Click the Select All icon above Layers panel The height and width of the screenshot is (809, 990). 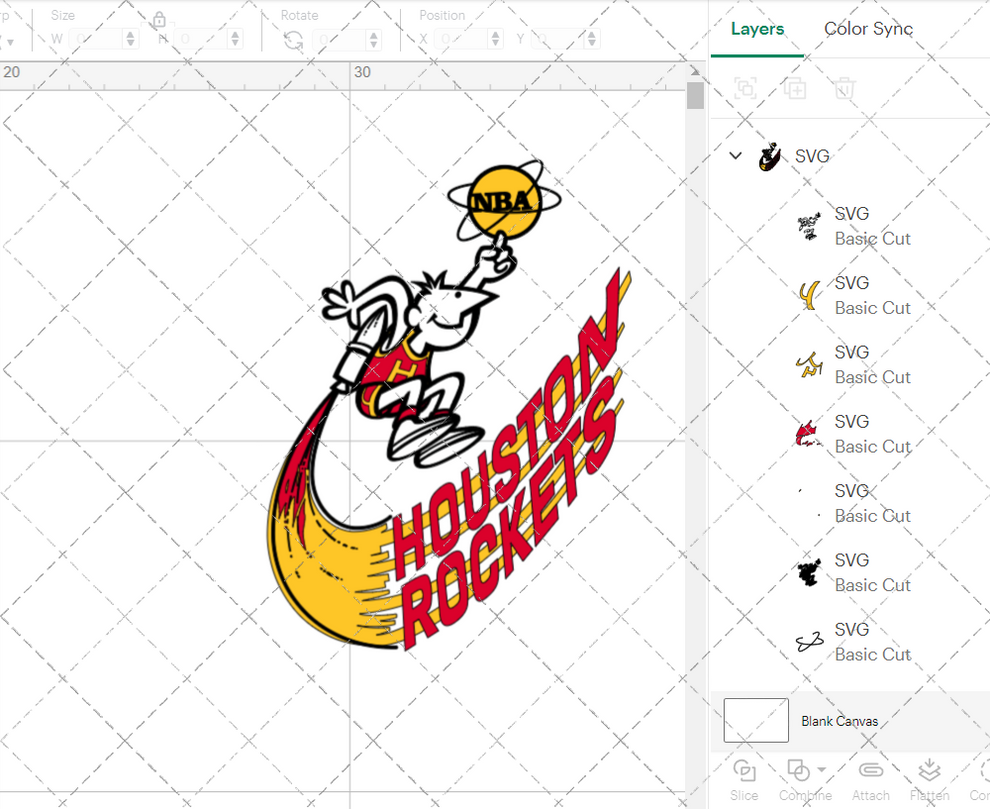pos(746,89)
